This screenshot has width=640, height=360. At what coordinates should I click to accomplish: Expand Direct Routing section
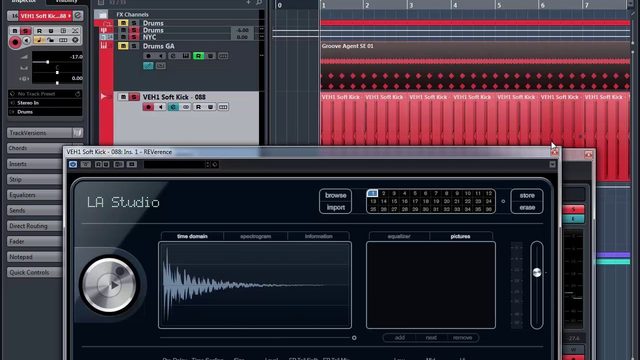point(35,226)
